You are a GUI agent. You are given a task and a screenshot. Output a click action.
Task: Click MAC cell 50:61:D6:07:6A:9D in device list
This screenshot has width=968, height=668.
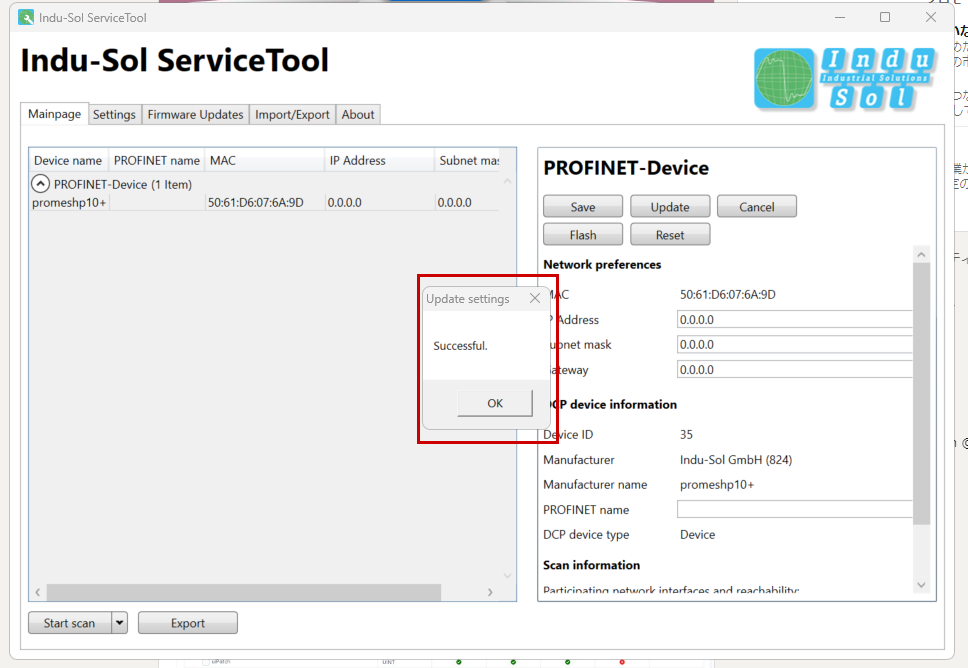256,202
